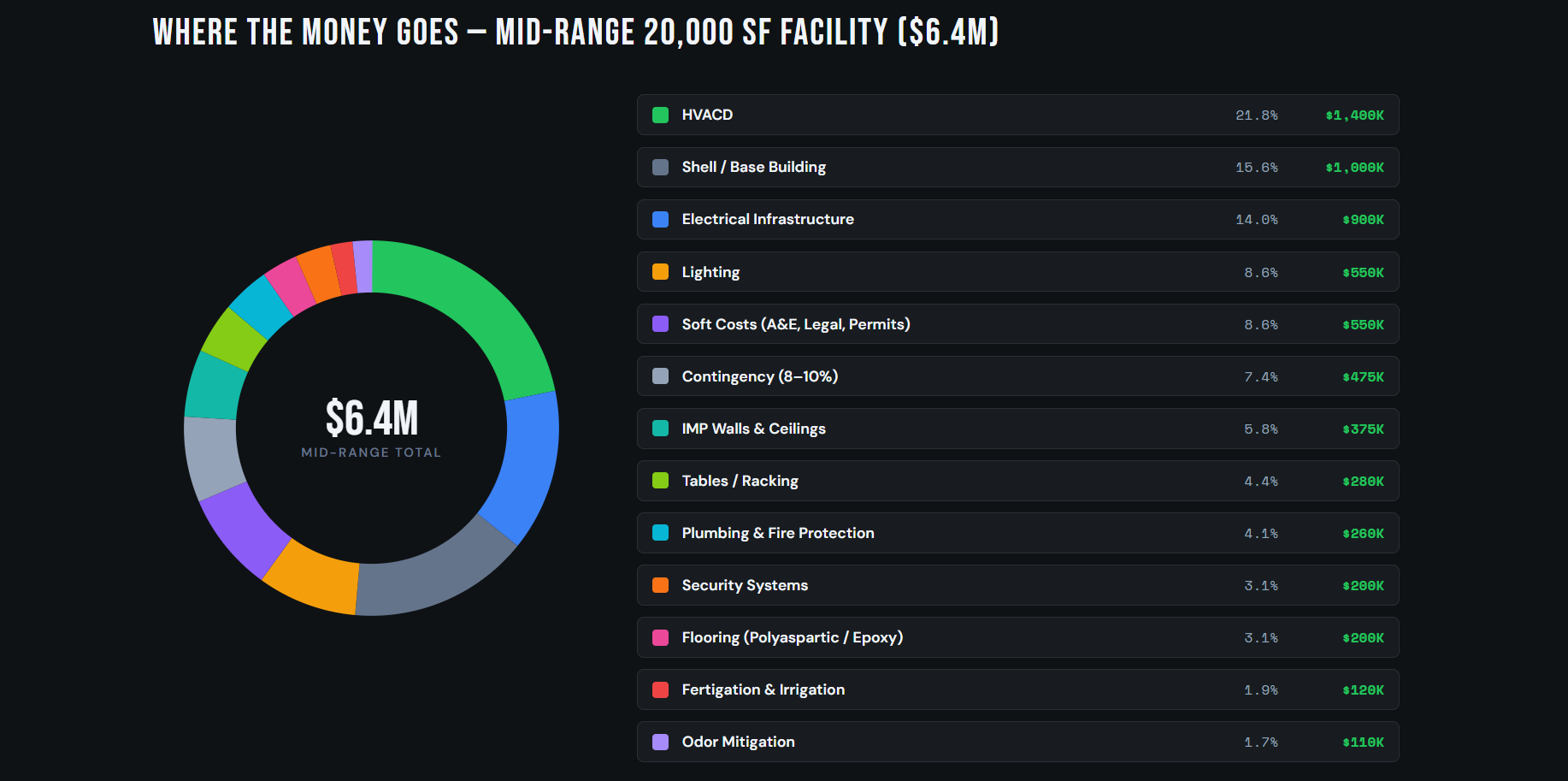Select the Security Systems label
1568x781 pixels.
pyautogui.click(x=745, y=585)
